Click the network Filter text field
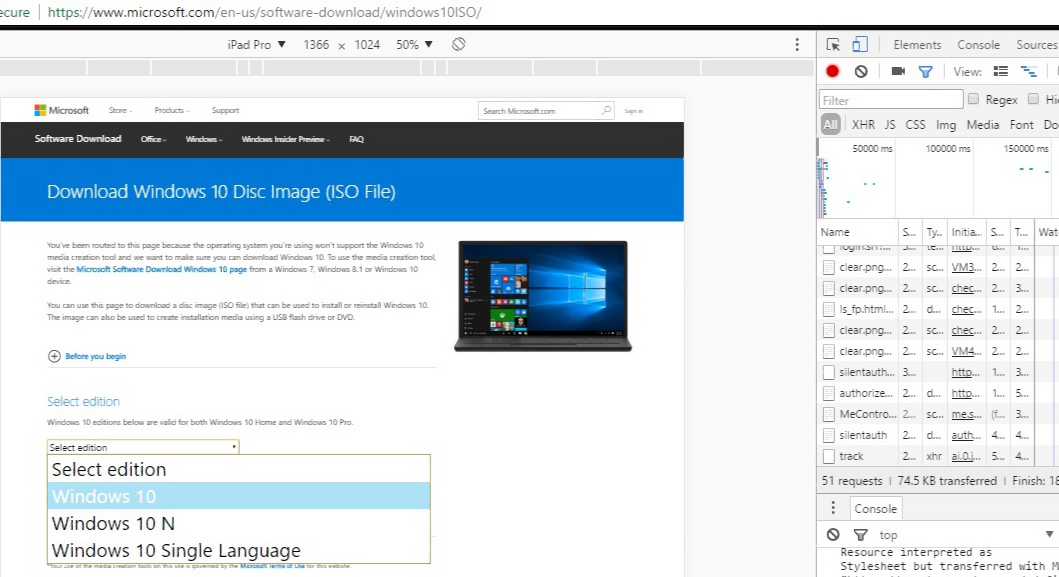Screen dimensions: 1059x577 click(x=892, y=99)
